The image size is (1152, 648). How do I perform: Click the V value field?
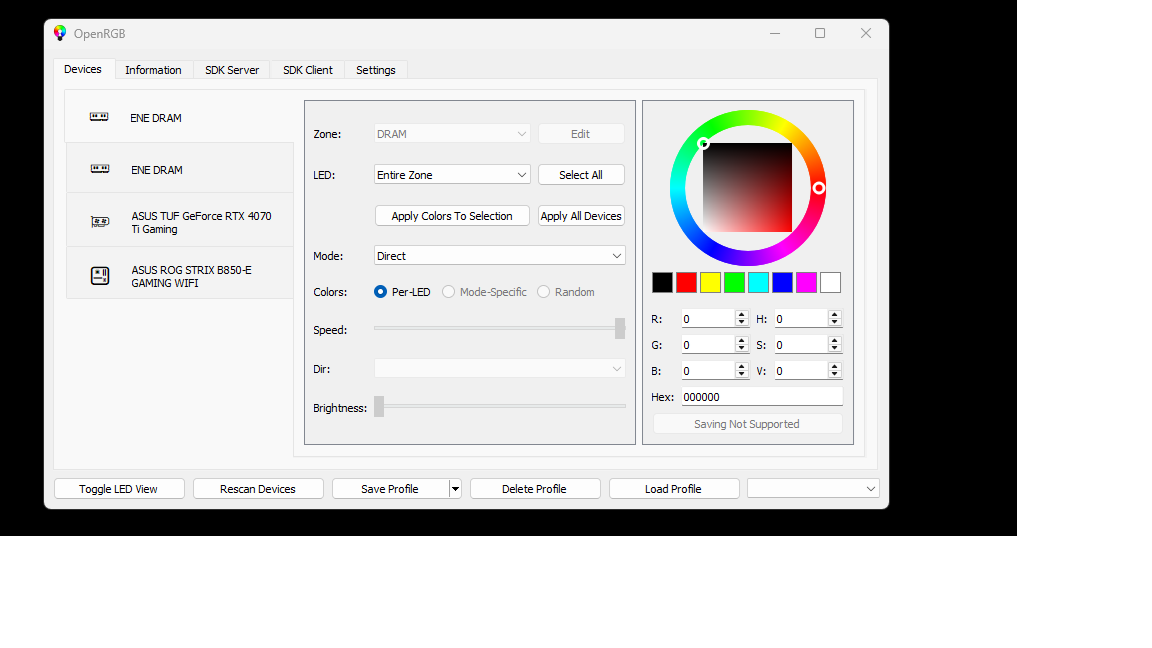(x=802, y=371)
